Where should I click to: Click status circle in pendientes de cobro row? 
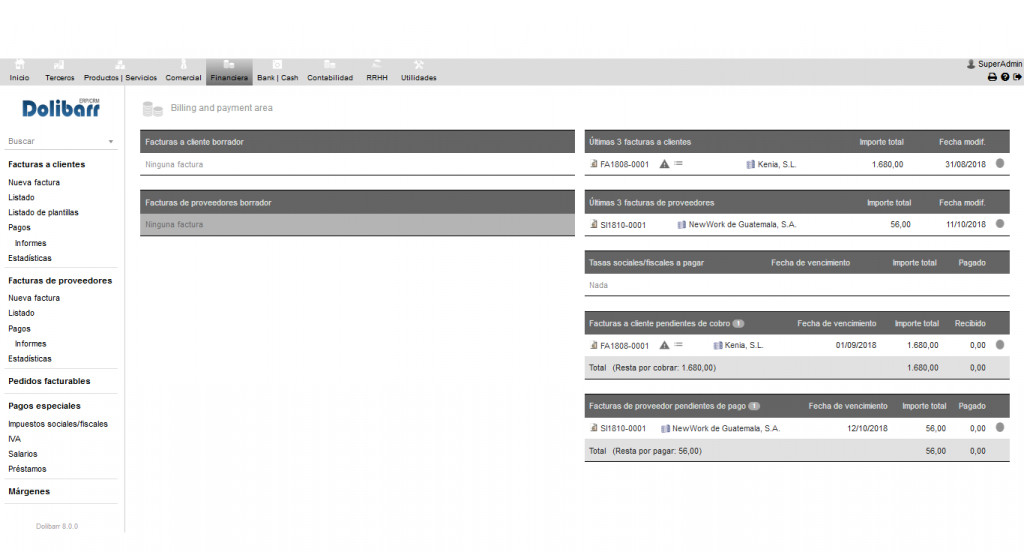pyautogui.click(x=1000, y=344)
